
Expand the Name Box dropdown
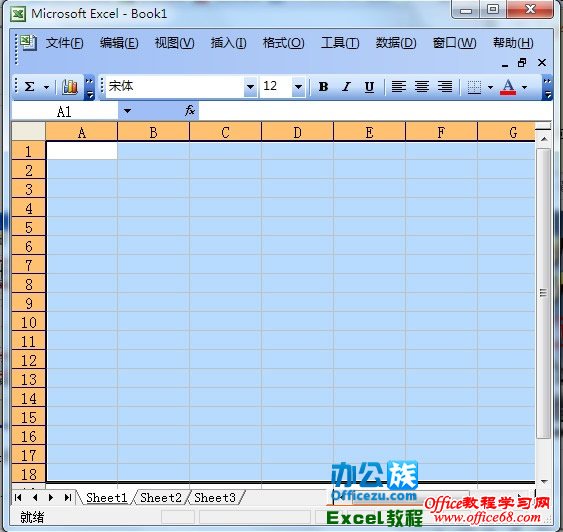coord(127,111)
